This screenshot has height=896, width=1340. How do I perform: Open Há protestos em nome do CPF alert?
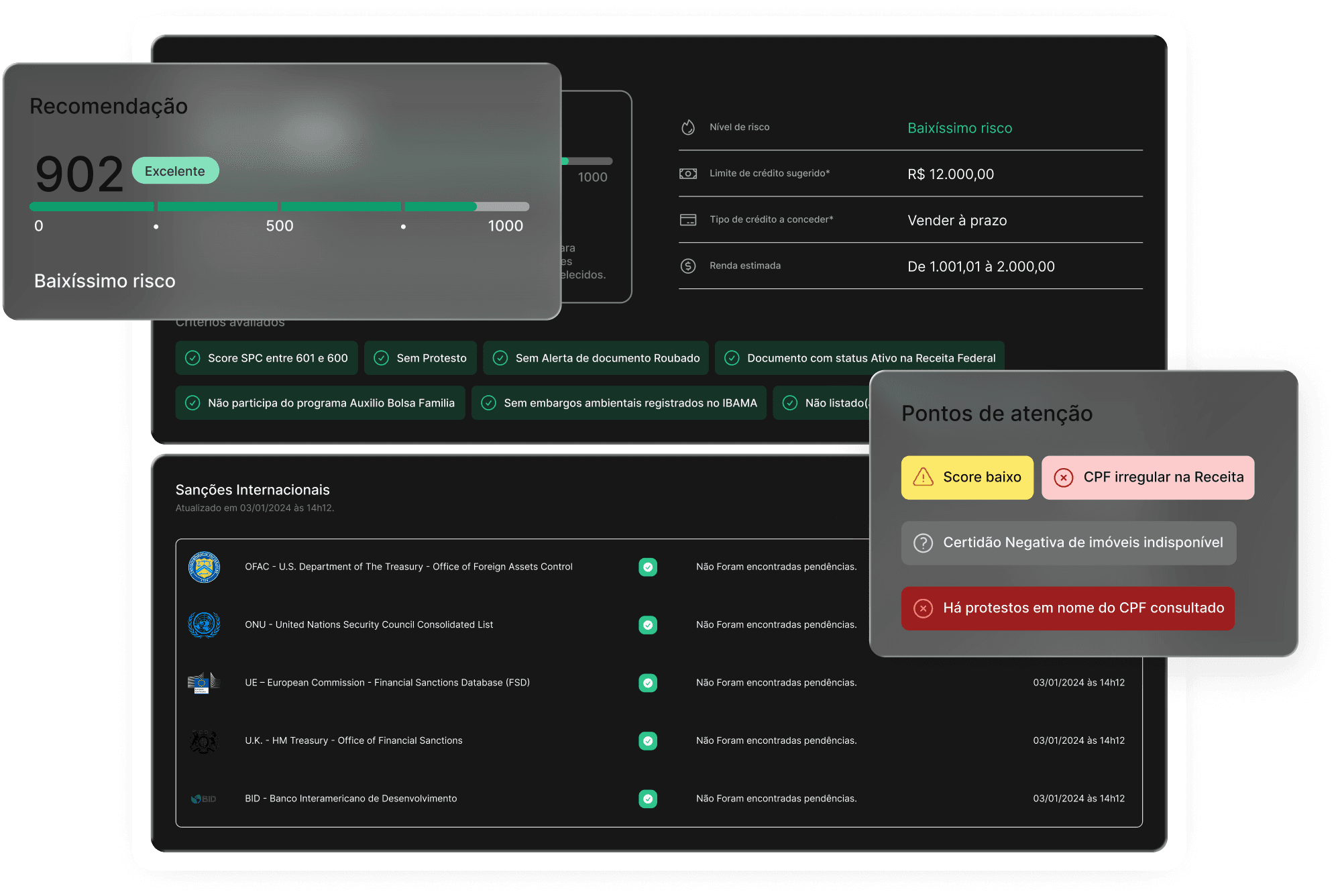1068,608
